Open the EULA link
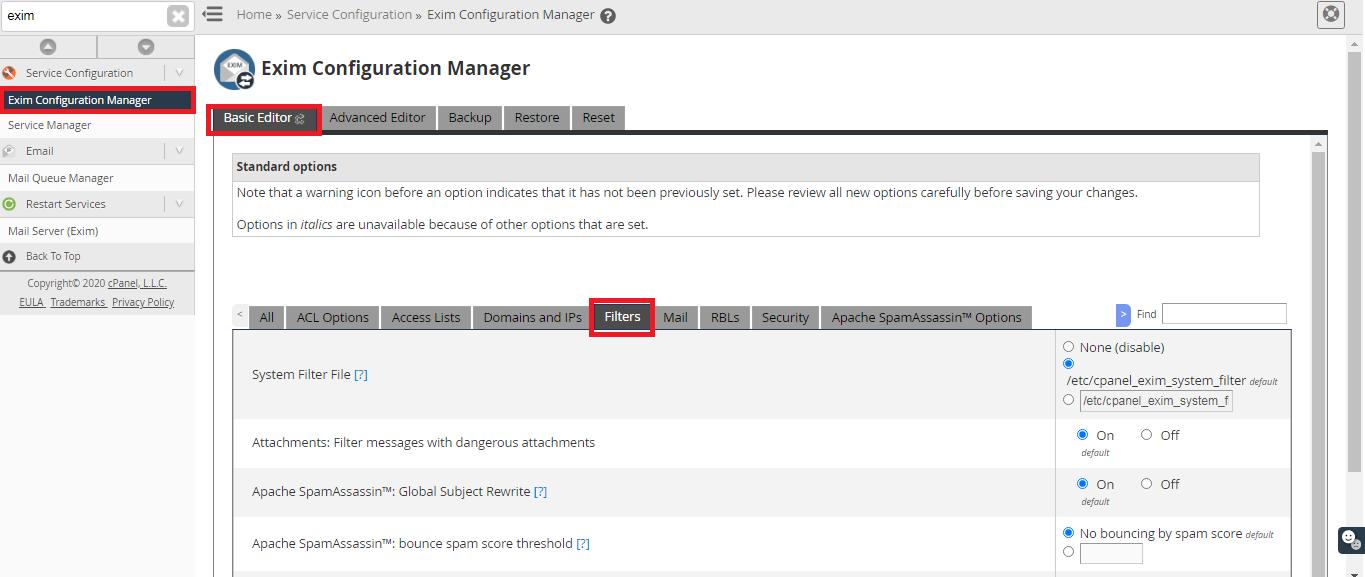 tap(31, 302)
